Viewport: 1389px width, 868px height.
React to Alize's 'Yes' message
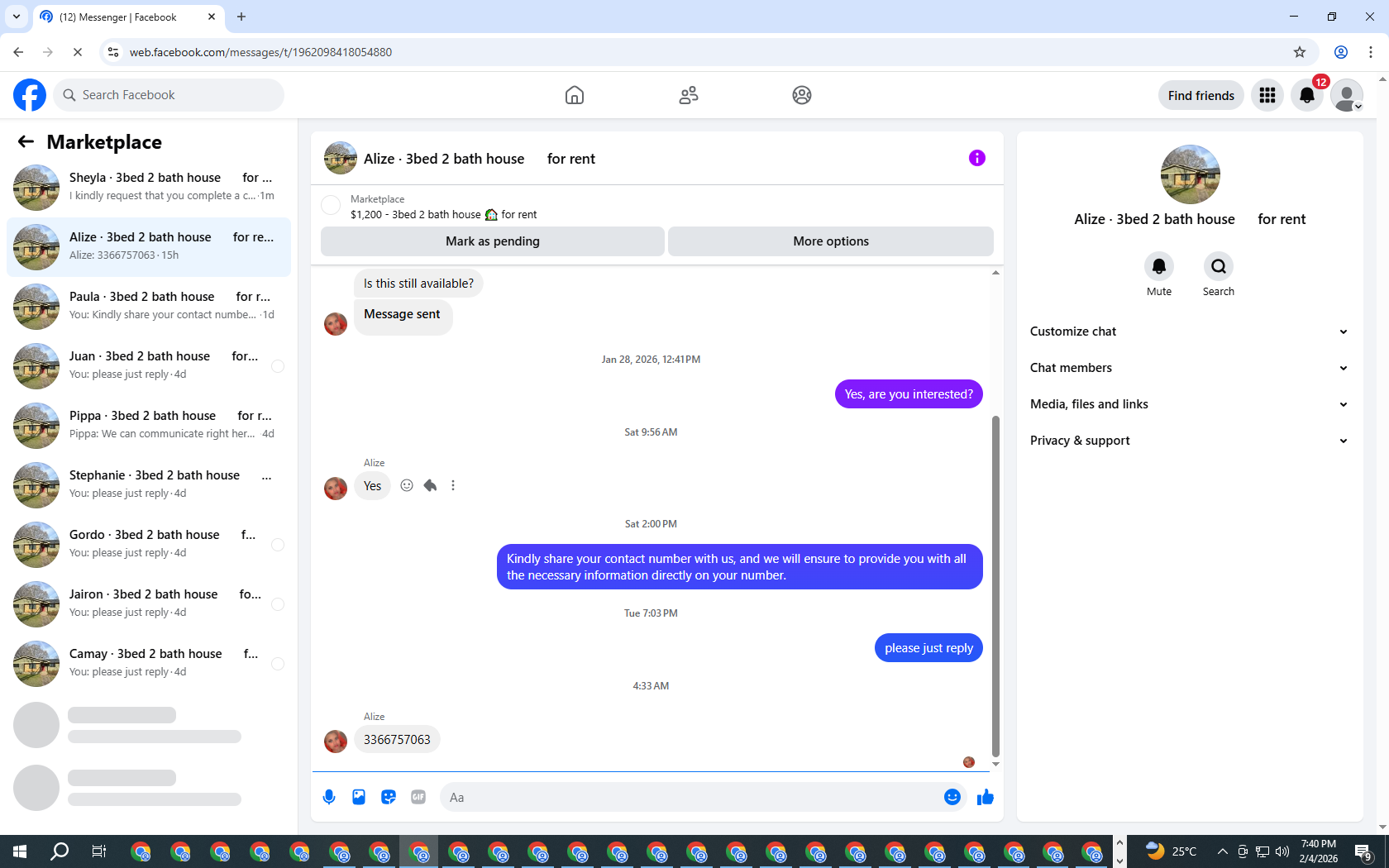407,485
